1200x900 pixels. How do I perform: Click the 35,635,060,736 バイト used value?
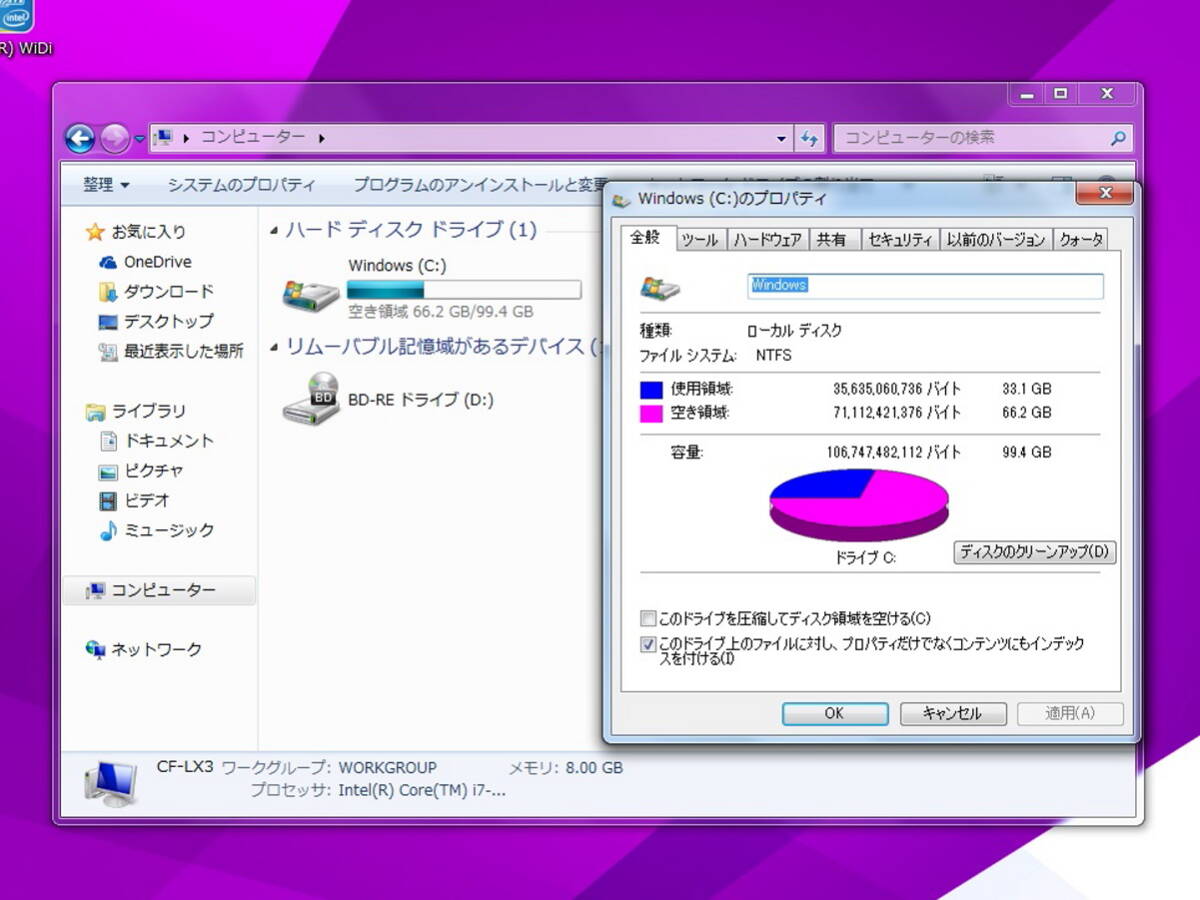(897, 389)
